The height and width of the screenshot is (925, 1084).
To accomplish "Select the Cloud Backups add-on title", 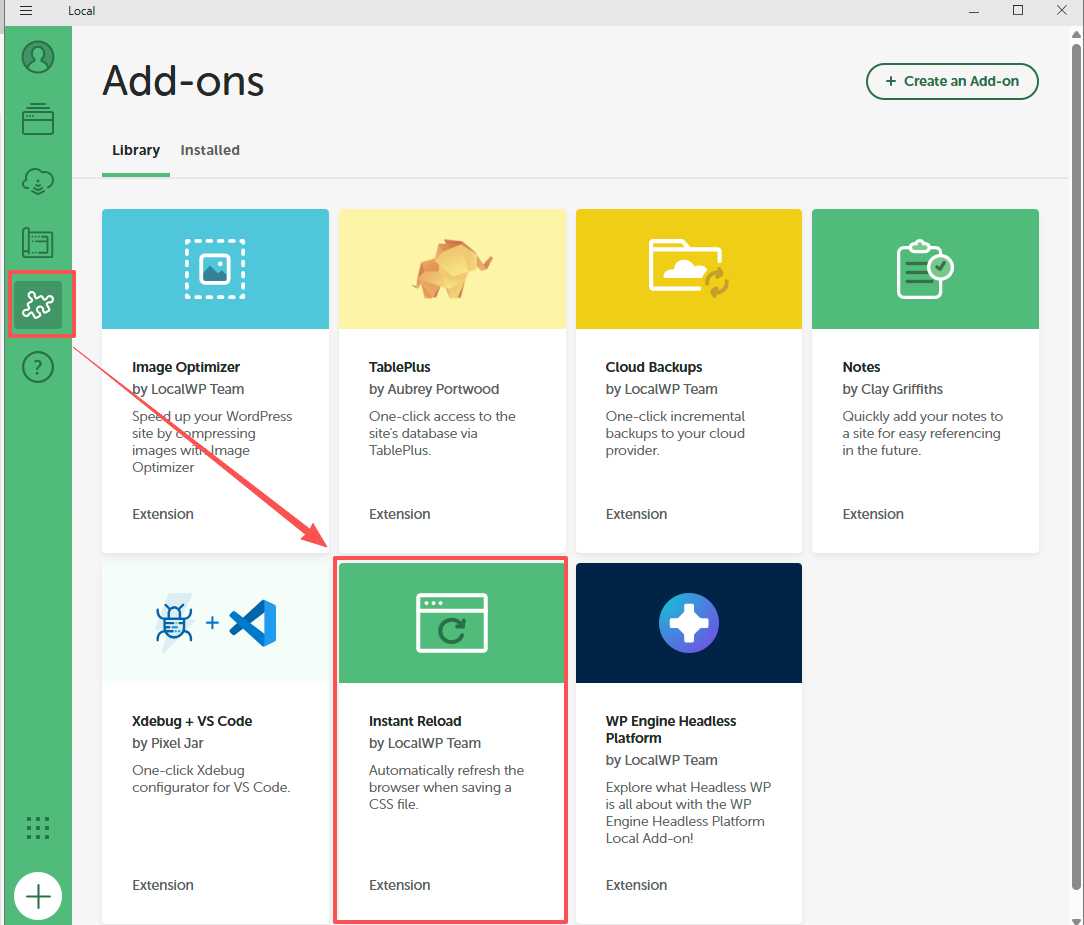I will [x=654, y=367].
